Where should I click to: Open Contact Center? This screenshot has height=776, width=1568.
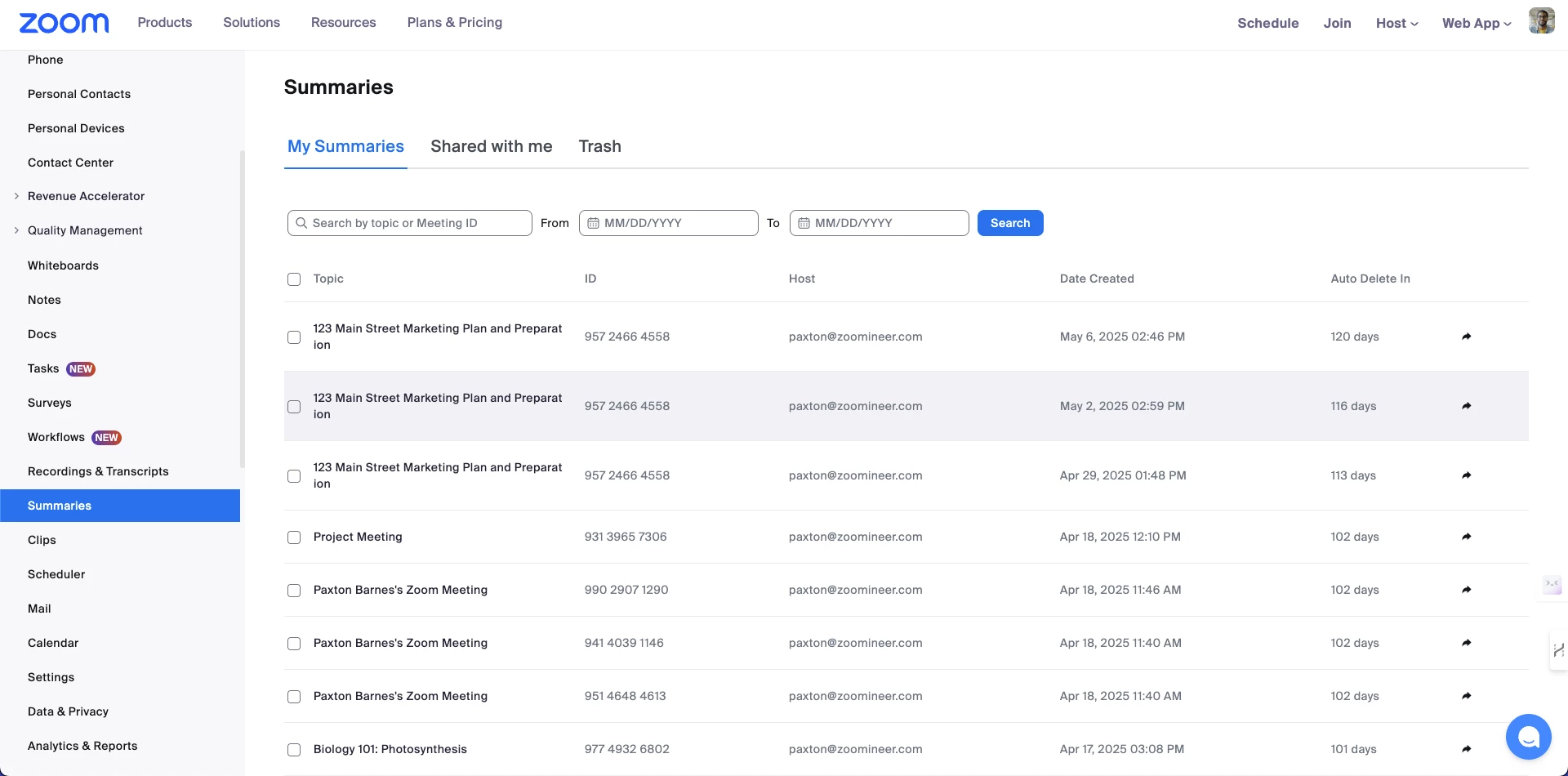[x=70, y=163]
